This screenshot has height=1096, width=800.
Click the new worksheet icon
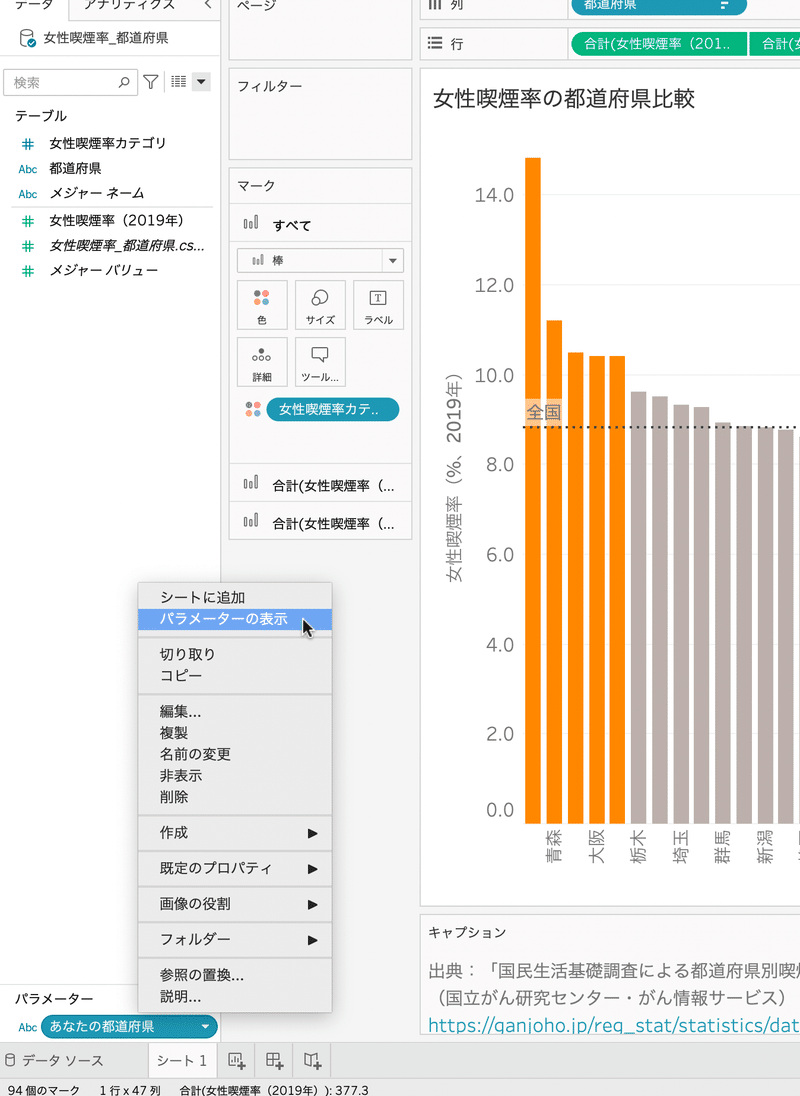coord(236,1061)
